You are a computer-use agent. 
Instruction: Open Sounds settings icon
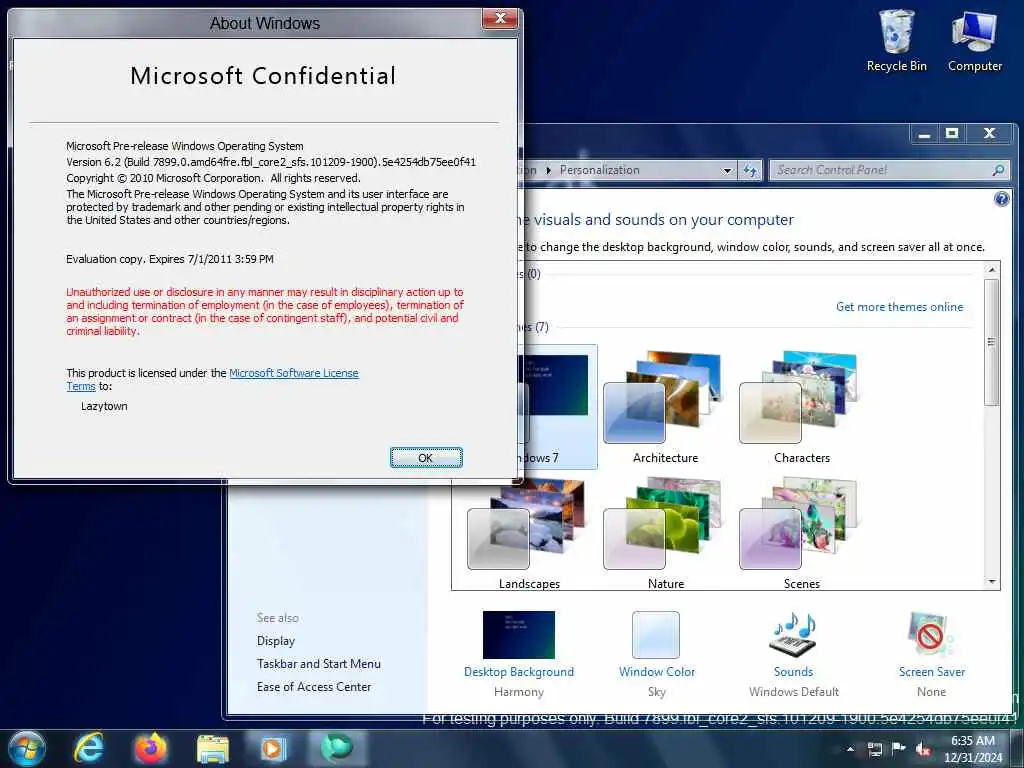click(x=793, y=633)
